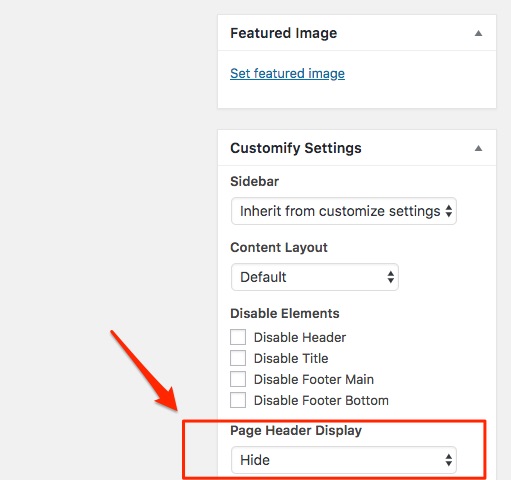Tick the Disable Footer Main checkbox
Viewport: 511px width, 480px height.
pyautogui.click(x=238, y=379)
